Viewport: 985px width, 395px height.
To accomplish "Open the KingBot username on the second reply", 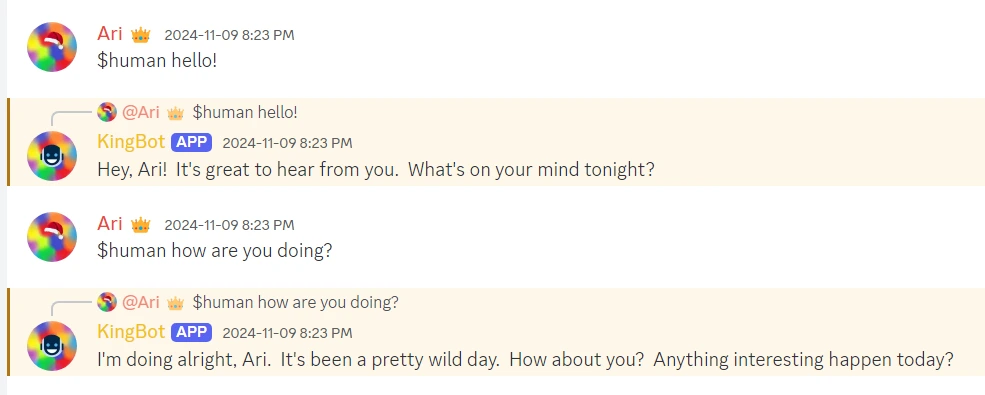I will (x=131, y=332).
